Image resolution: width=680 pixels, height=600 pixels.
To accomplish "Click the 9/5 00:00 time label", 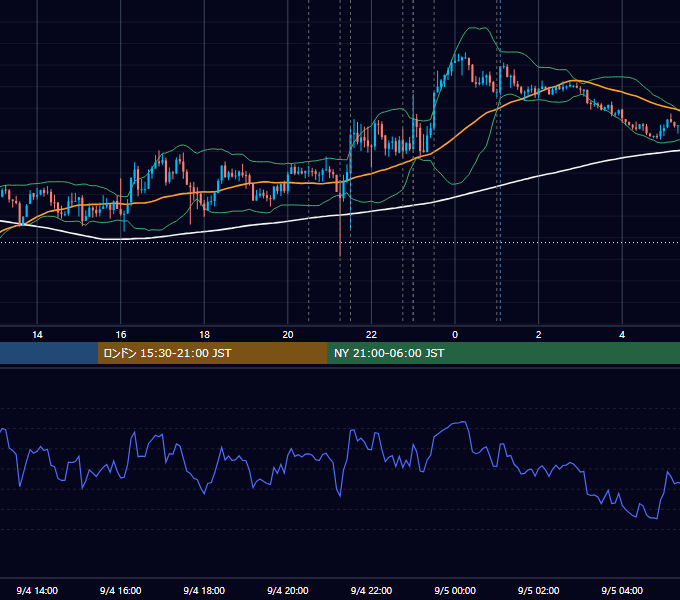I will click(x=455, y=590).
